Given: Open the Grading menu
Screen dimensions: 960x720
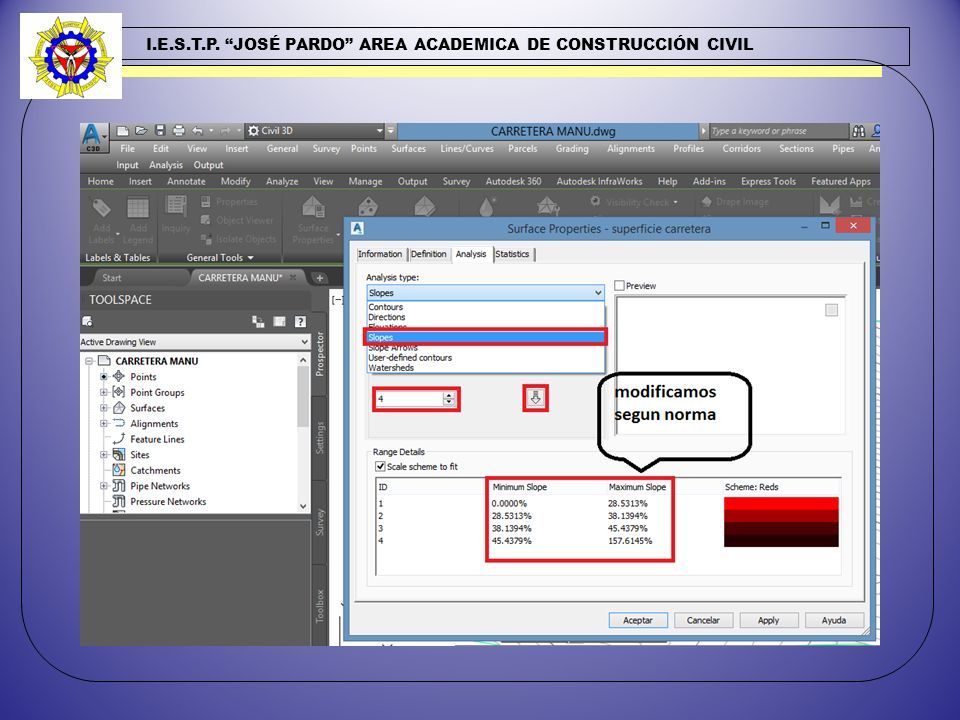Looking at the screenshot, I should tap(572, 149).
